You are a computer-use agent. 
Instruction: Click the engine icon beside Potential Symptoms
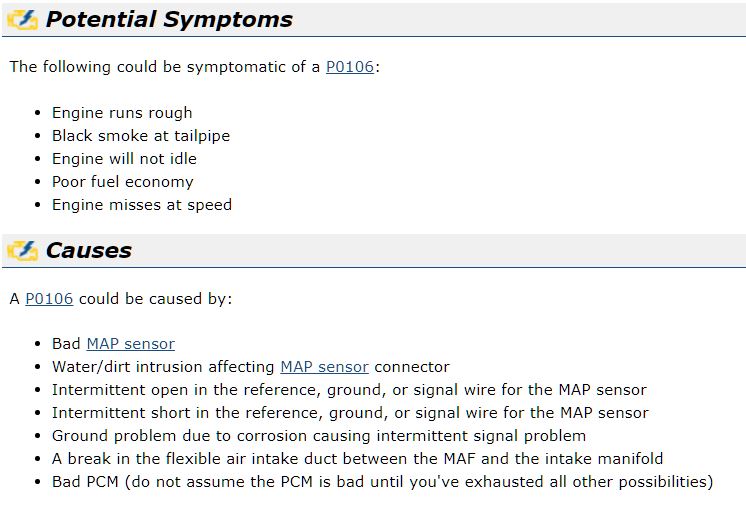tap(22, 20)
